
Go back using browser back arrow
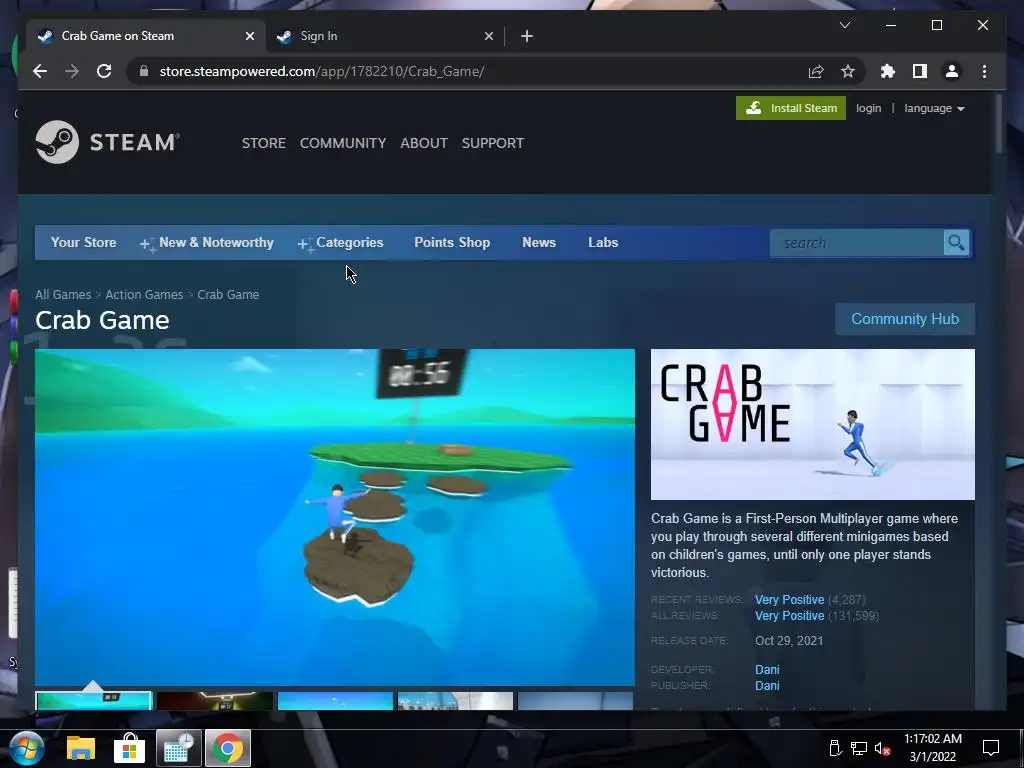pyautogui.click(x=40, y=71)
